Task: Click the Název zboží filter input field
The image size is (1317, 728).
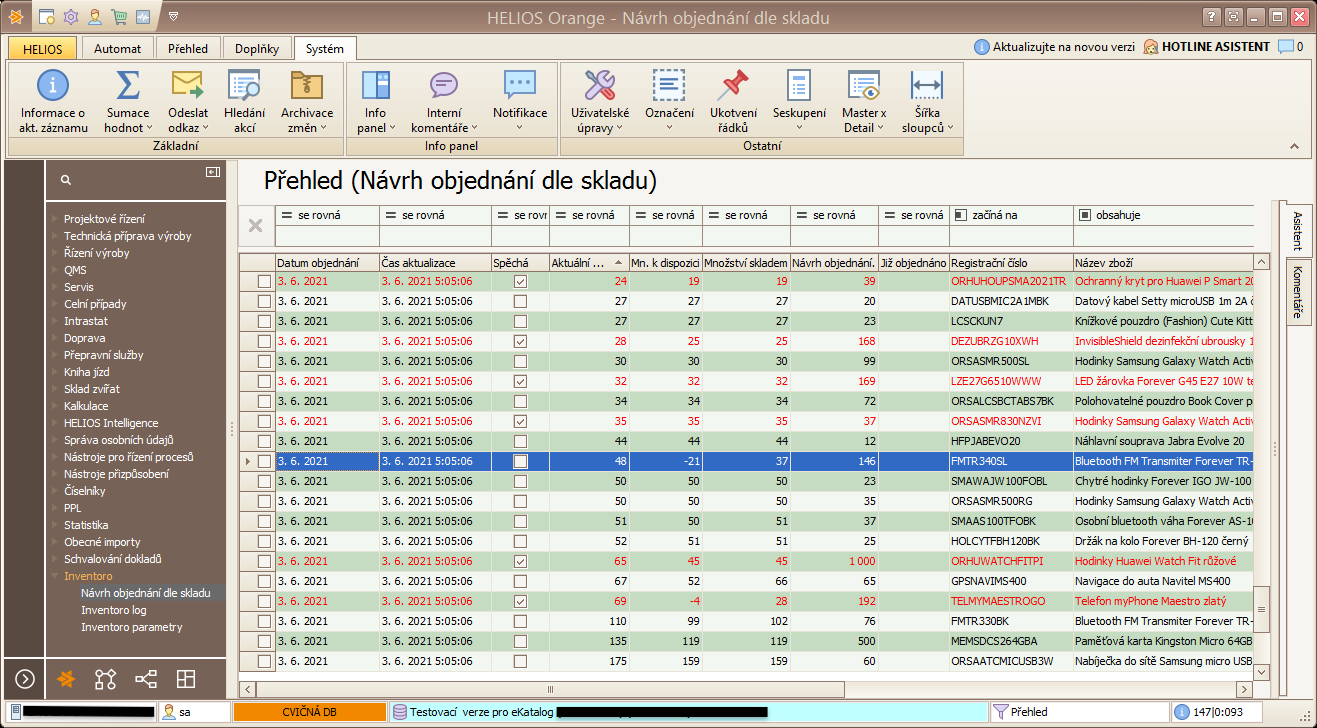Action: point(1162,236)
